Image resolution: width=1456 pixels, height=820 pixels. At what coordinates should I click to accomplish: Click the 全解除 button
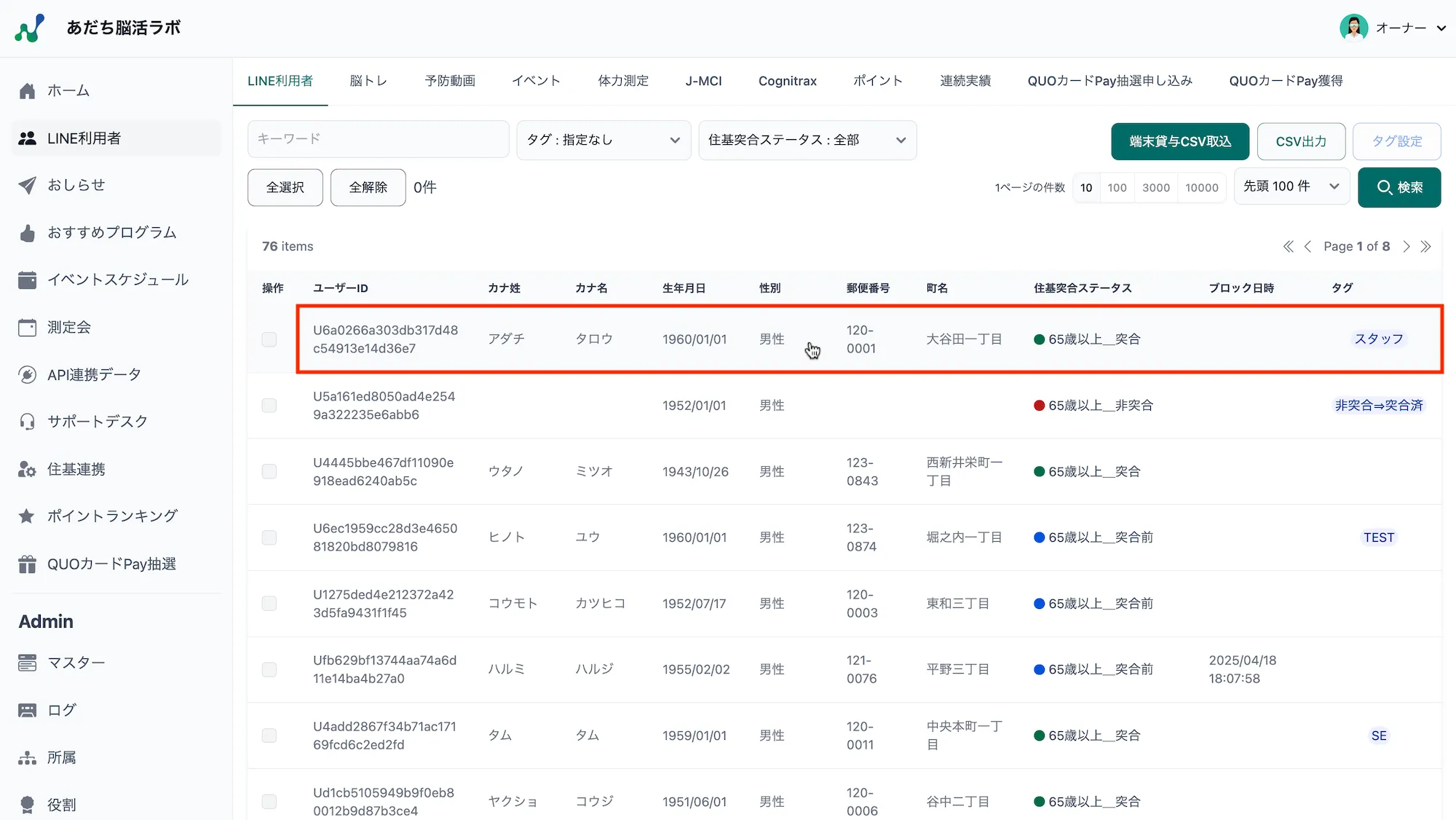click(368, 187)
